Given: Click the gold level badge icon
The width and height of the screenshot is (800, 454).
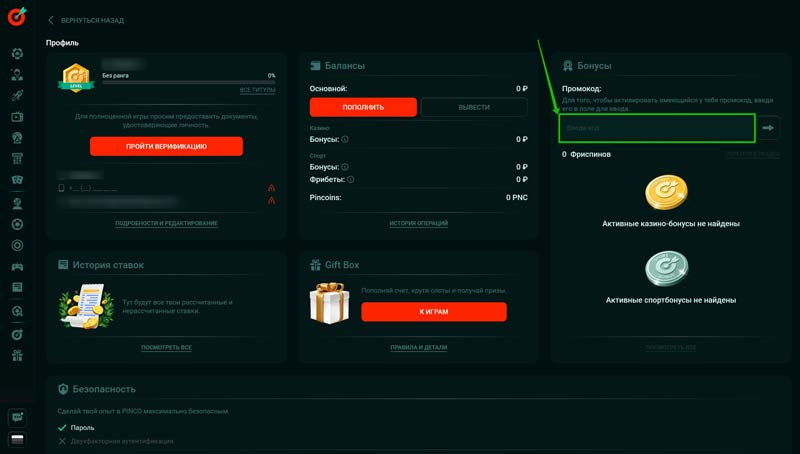Looking at the screenshot, I should [x=76, y=78].
